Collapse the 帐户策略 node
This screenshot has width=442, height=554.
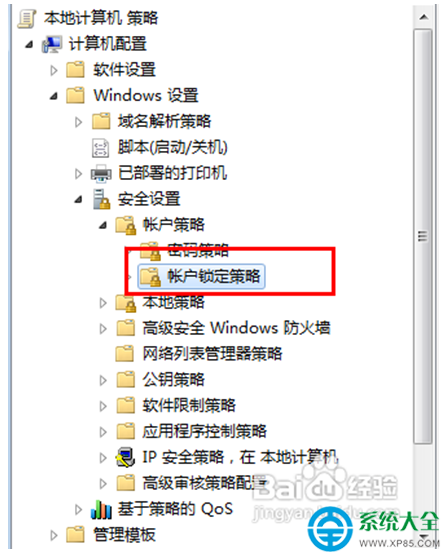point(103,225)
